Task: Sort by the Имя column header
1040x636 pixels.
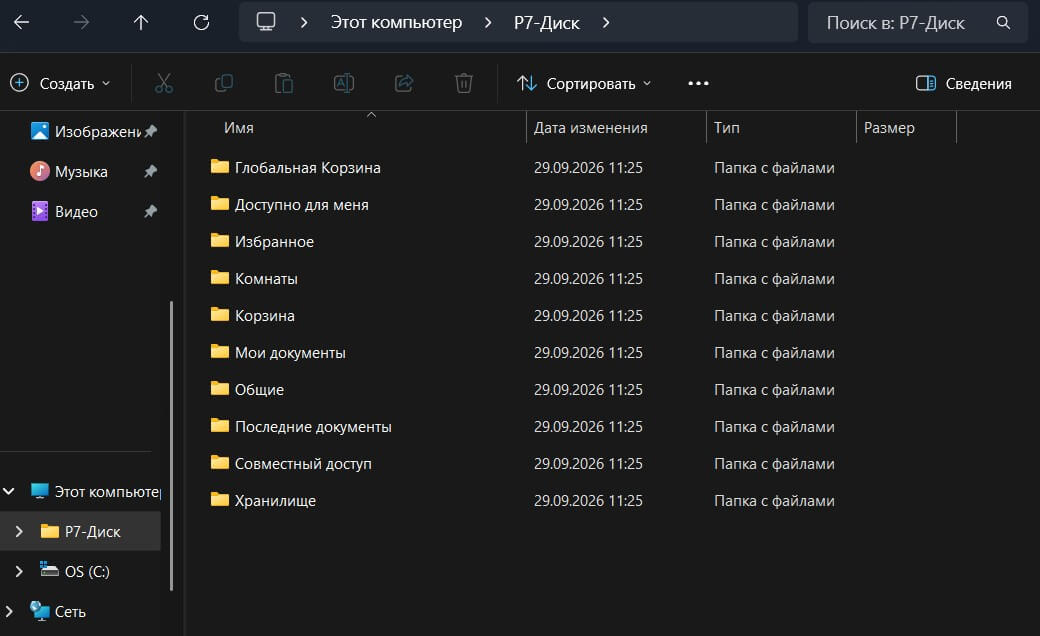Action: click(x=239, y=127)
